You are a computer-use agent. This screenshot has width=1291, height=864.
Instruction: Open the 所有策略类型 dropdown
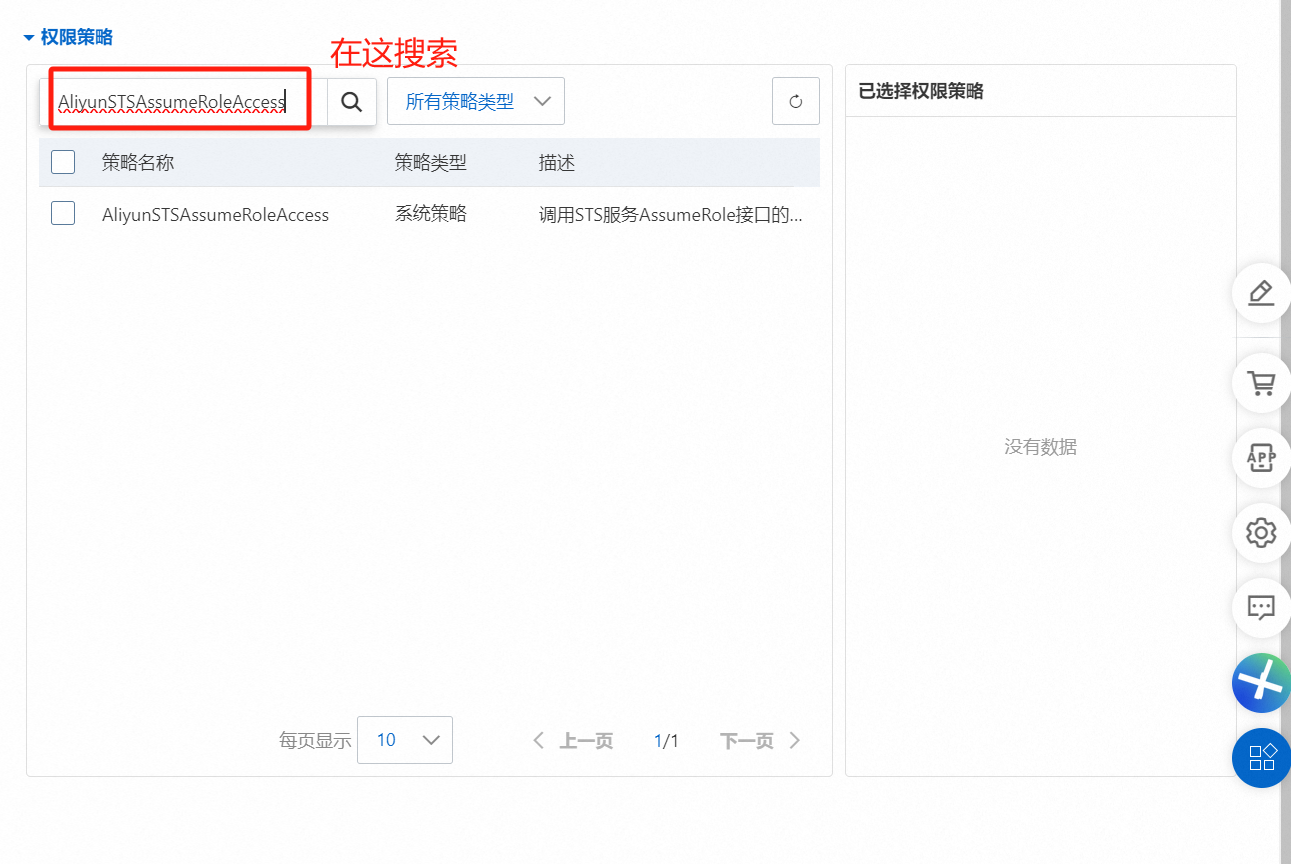[476, 101]
